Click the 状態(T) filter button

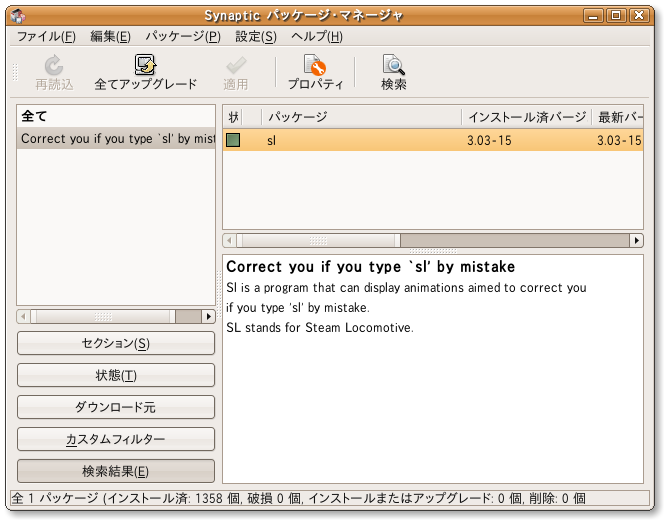116,375
